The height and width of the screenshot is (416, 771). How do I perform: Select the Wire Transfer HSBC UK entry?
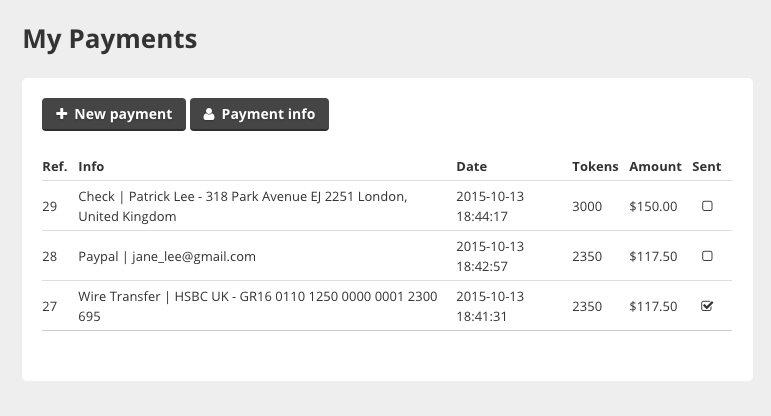[258, 306]
